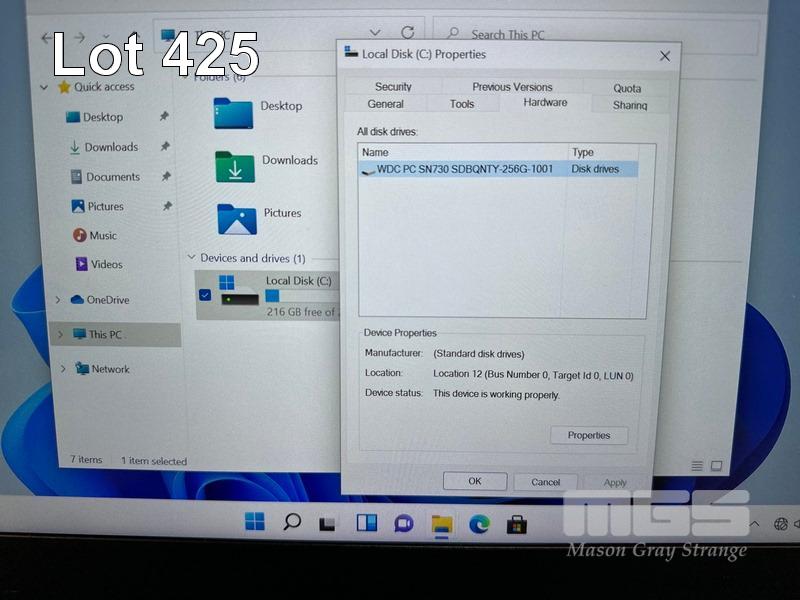
Task: Click the Windows Start button
Action: tap(255, 522)
